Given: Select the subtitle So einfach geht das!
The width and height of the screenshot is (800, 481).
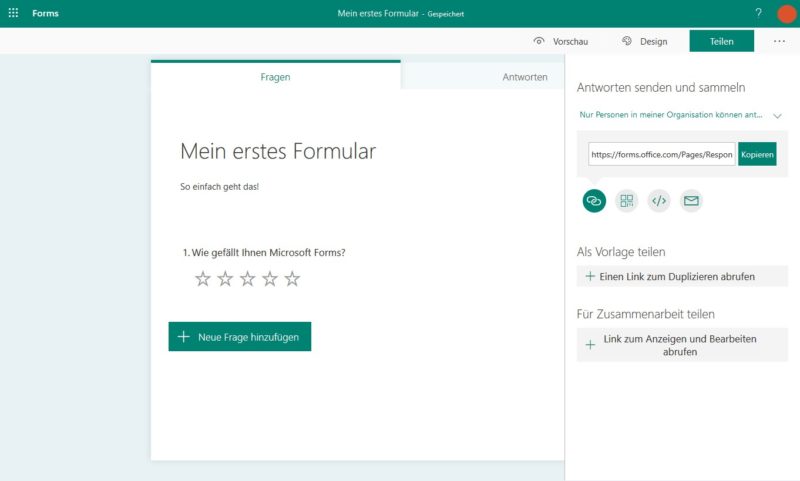Looking at the screenshot, I should [219, 187].
